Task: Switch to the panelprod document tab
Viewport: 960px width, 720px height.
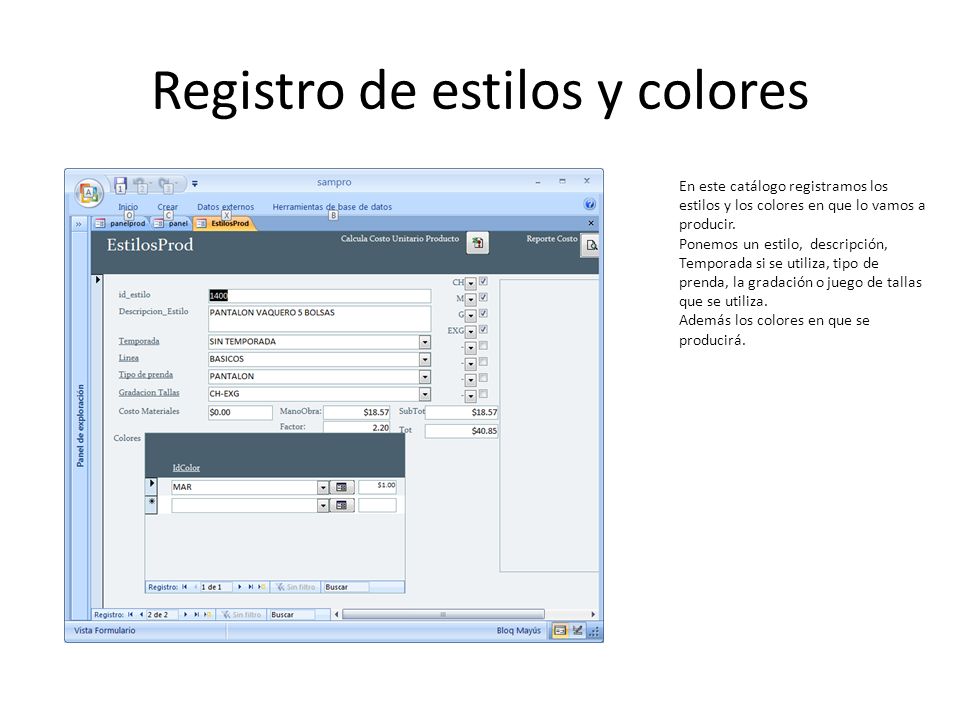Action: point(122,223)
